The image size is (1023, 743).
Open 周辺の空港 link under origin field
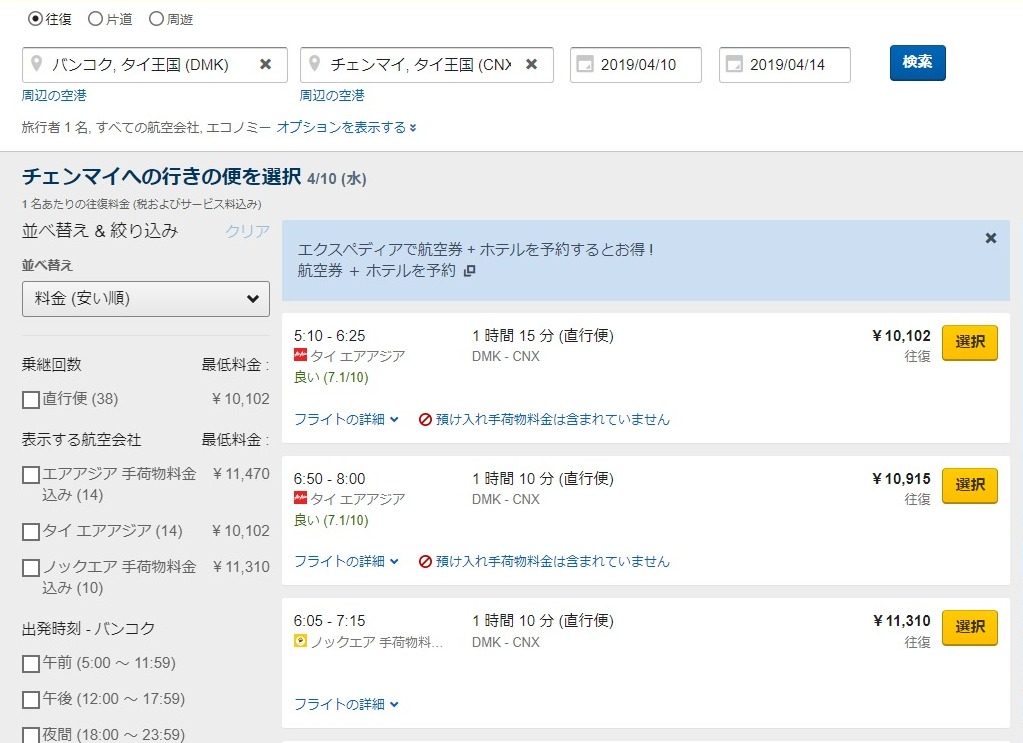[x=54, y=95]
